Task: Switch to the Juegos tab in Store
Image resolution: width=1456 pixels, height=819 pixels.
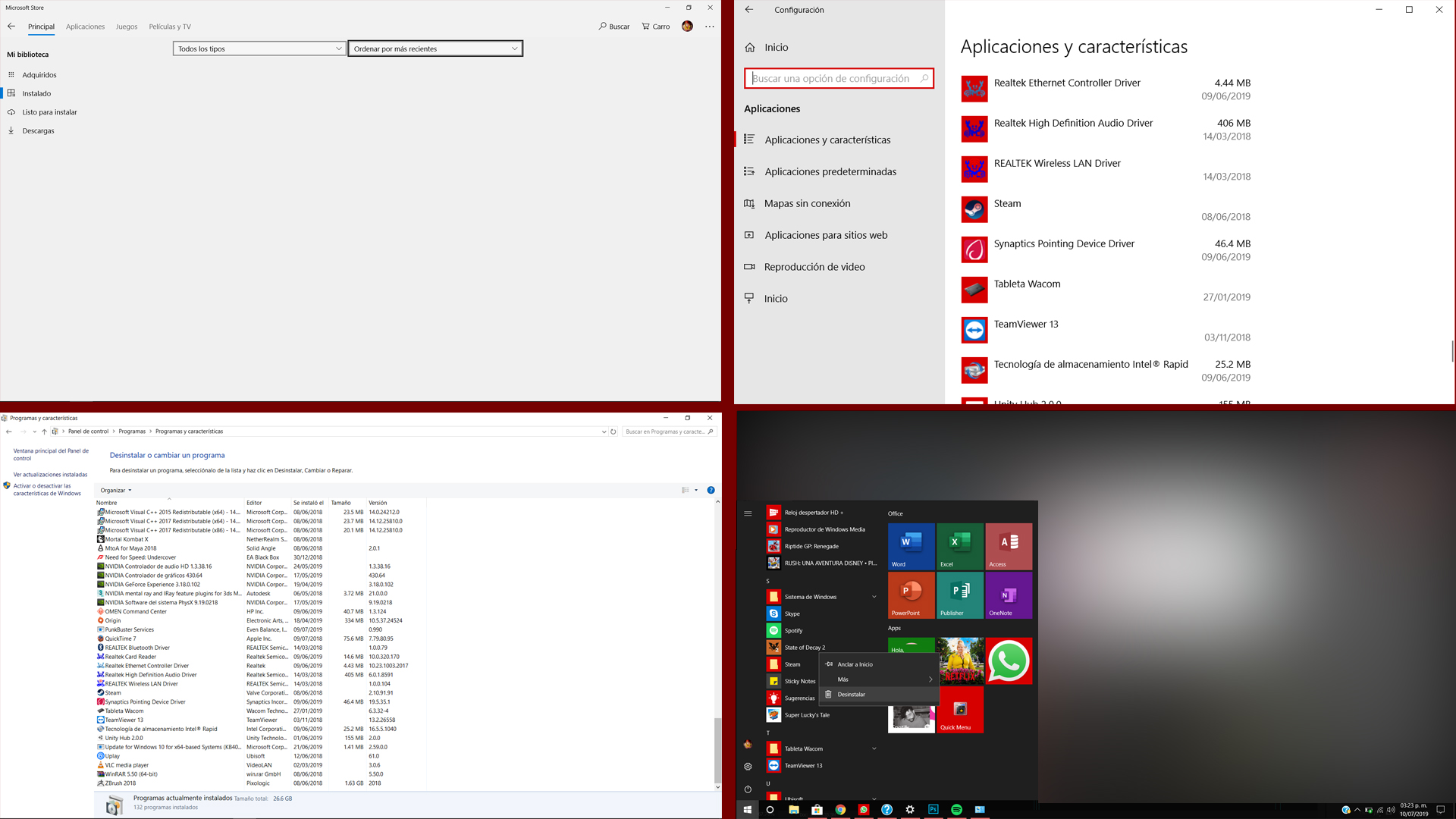Action: tap(127, 27)
